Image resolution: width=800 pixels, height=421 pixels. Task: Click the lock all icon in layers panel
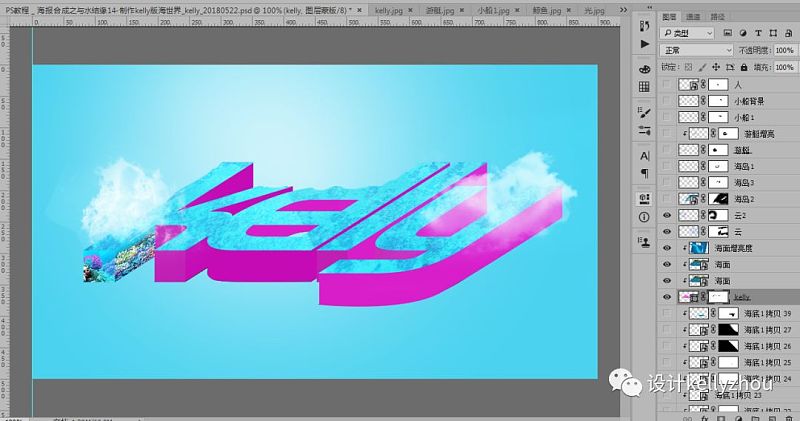coord(744,67)
